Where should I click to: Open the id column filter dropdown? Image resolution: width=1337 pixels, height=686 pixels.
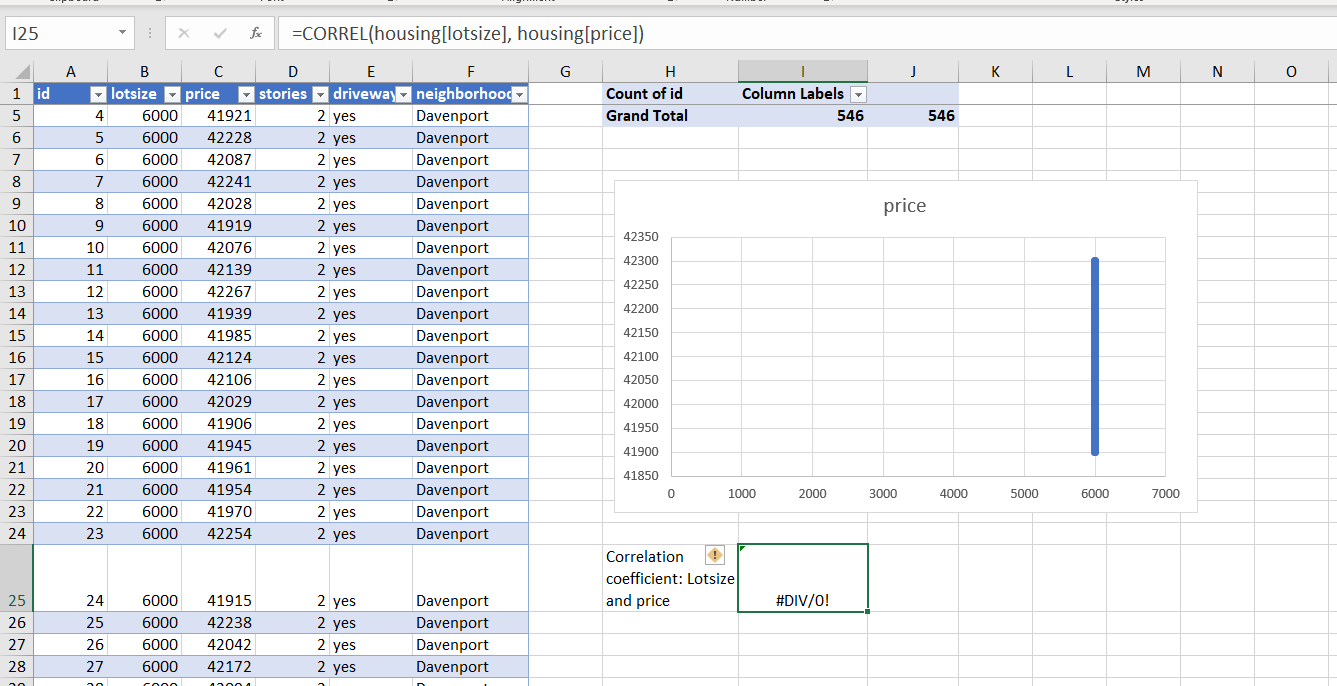pyautogui.click(x=98, y=94)
